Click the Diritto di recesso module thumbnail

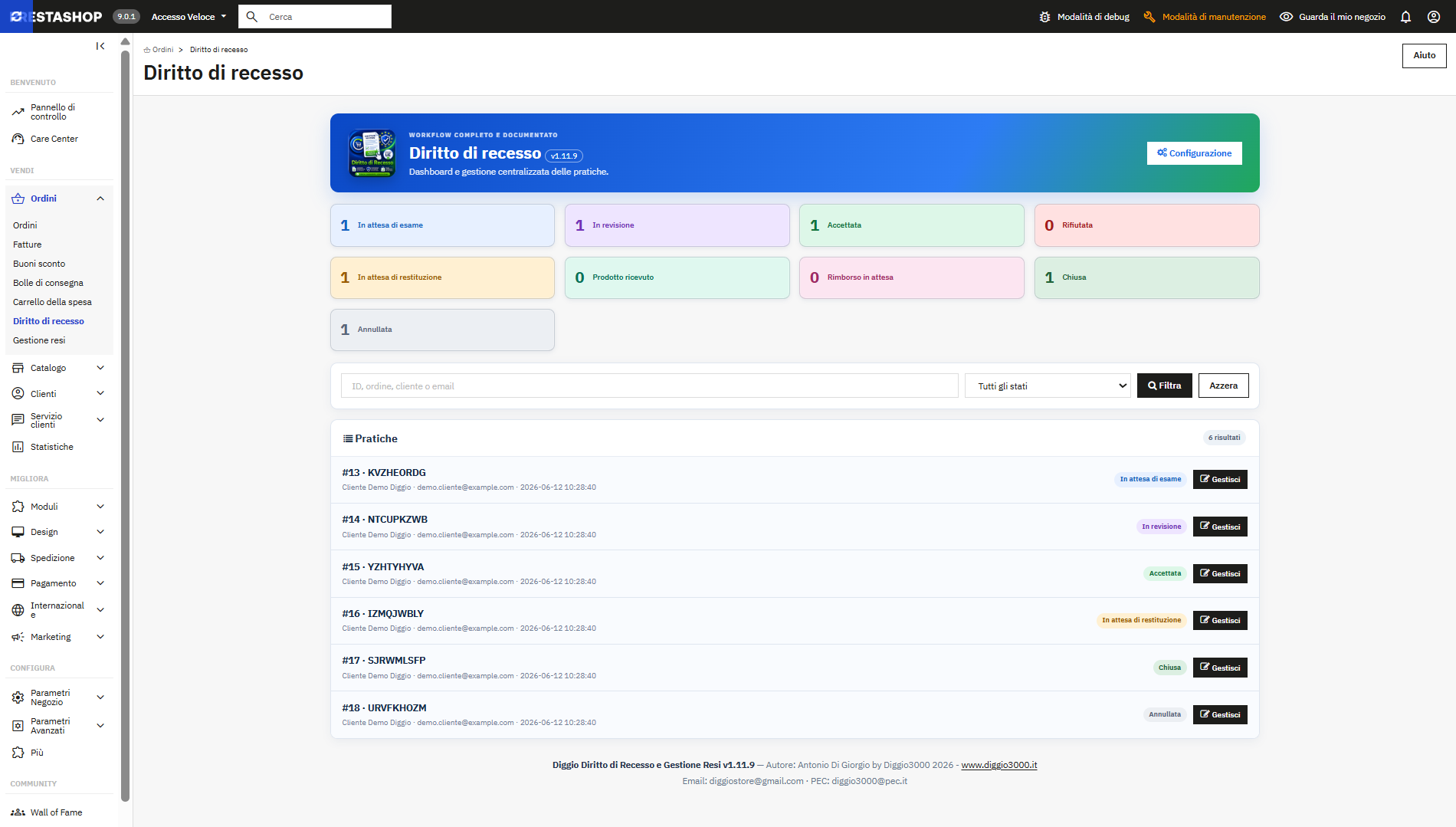(x=372, y=153)
